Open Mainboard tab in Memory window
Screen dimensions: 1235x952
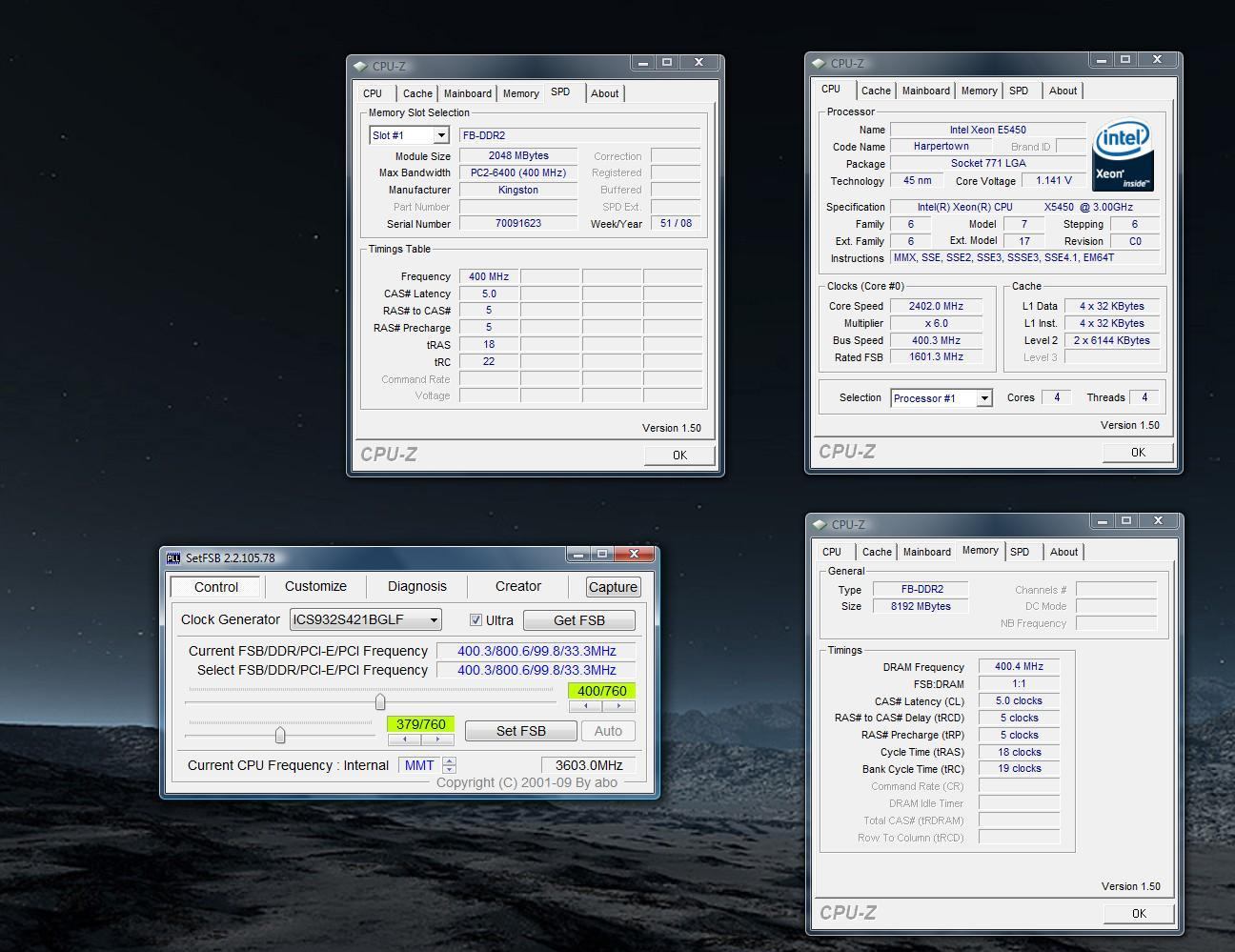point(927,552)
